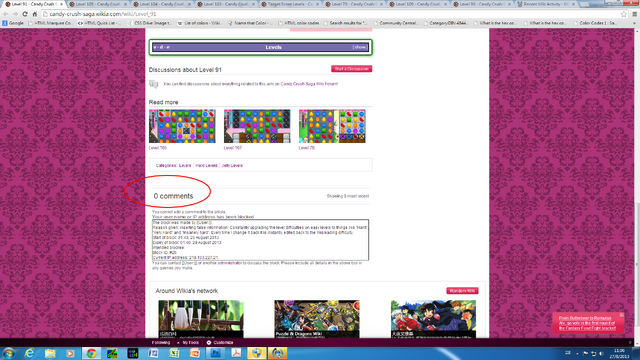Open the Puzzle & Dragons Wiki thumbnail
The image size is (640, 360).
point(317,319)
